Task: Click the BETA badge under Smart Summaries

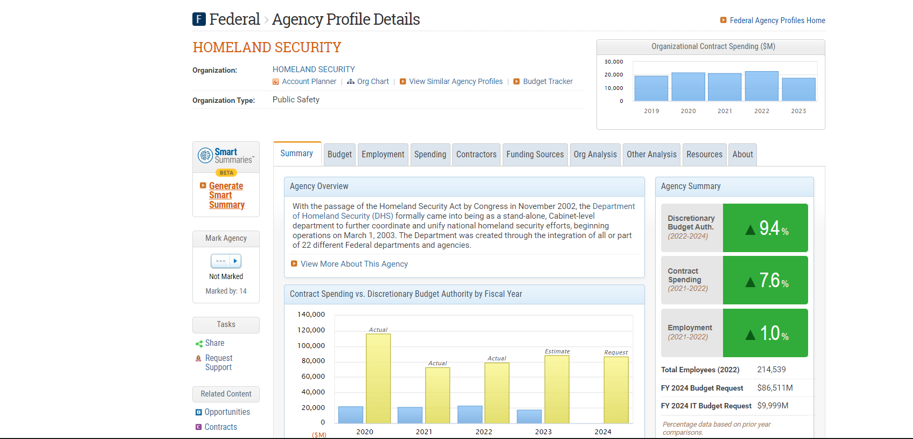Action: (x=226, y=172)
